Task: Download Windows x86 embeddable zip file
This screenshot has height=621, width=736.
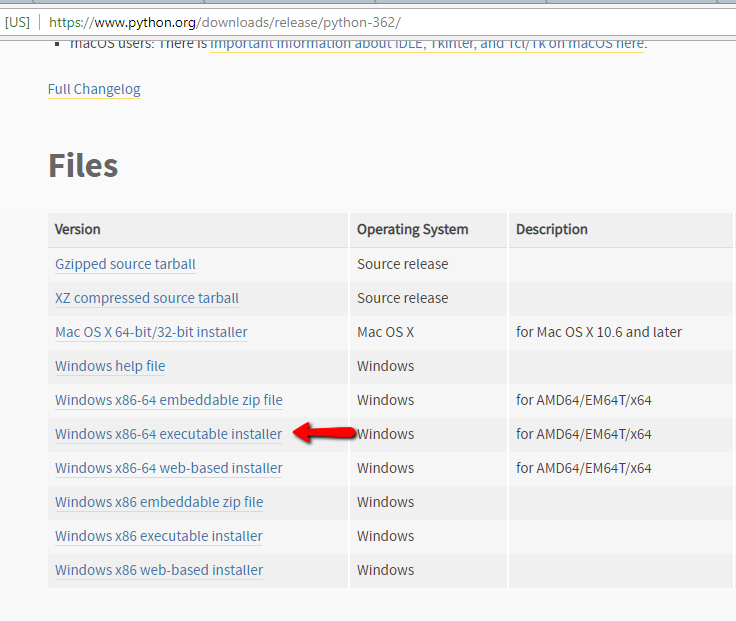Action: click(x=159, y=502)
